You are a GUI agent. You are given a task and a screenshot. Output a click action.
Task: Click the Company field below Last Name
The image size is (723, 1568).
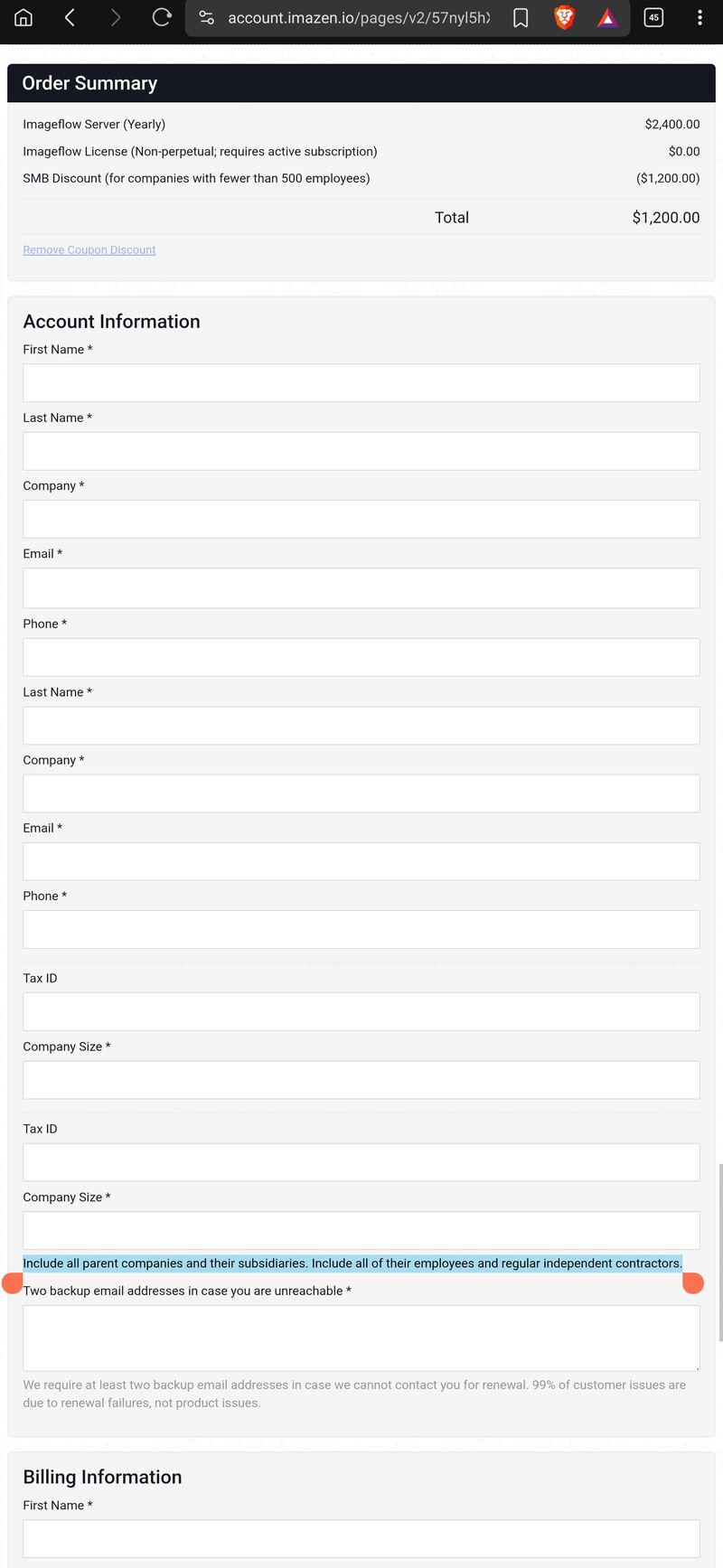pos(361,518)
